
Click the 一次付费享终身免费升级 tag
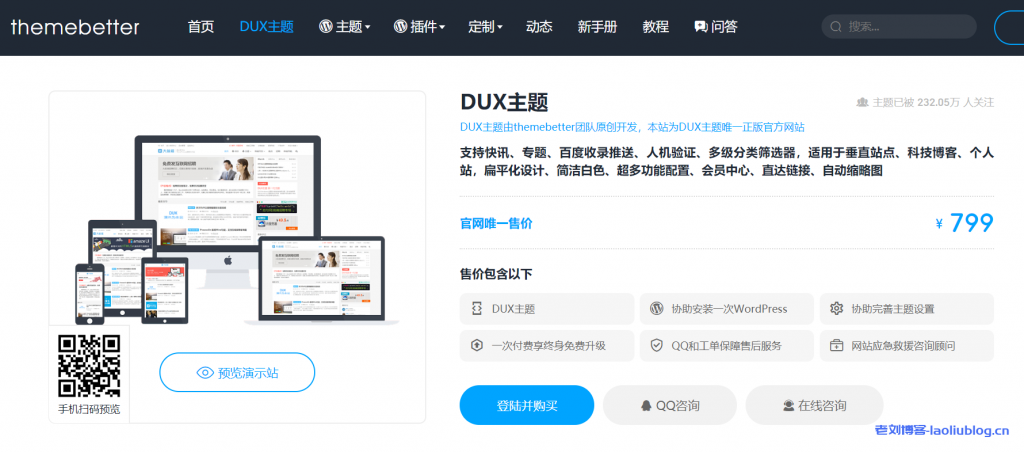(x=547, y=346)
